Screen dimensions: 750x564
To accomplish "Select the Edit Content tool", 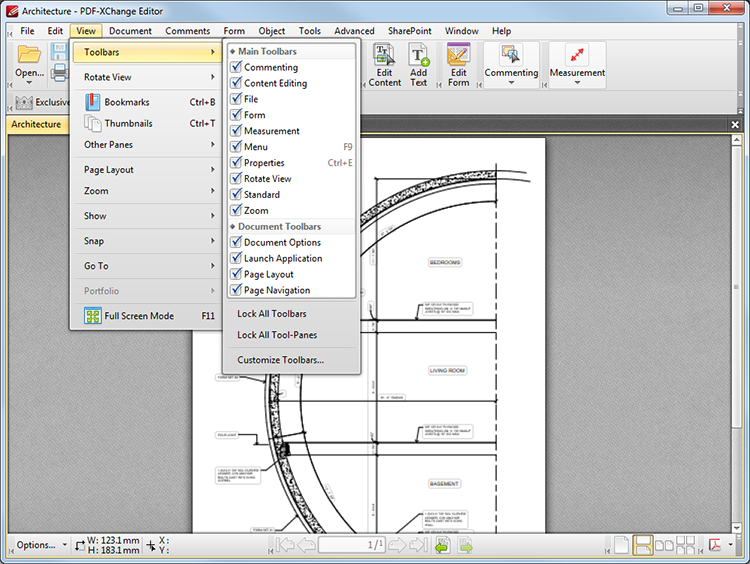I will 384,66.
